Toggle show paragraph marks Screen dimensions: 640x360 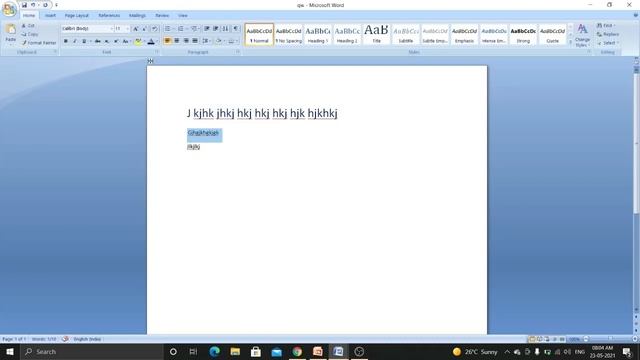click(236, 29)
